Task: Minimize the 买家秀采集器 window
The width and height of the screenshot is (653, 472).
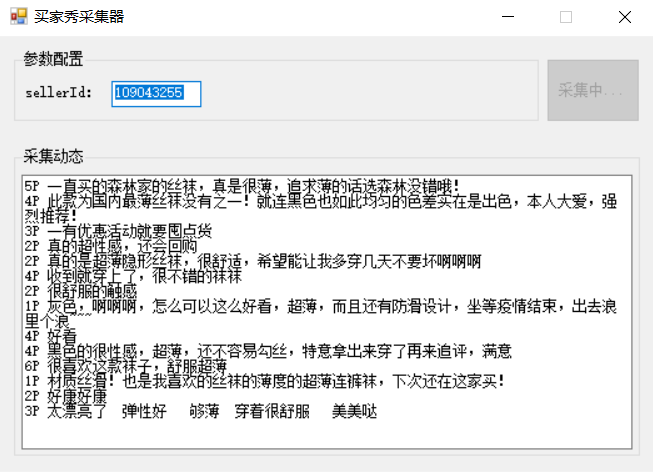Action: point(508,17)
